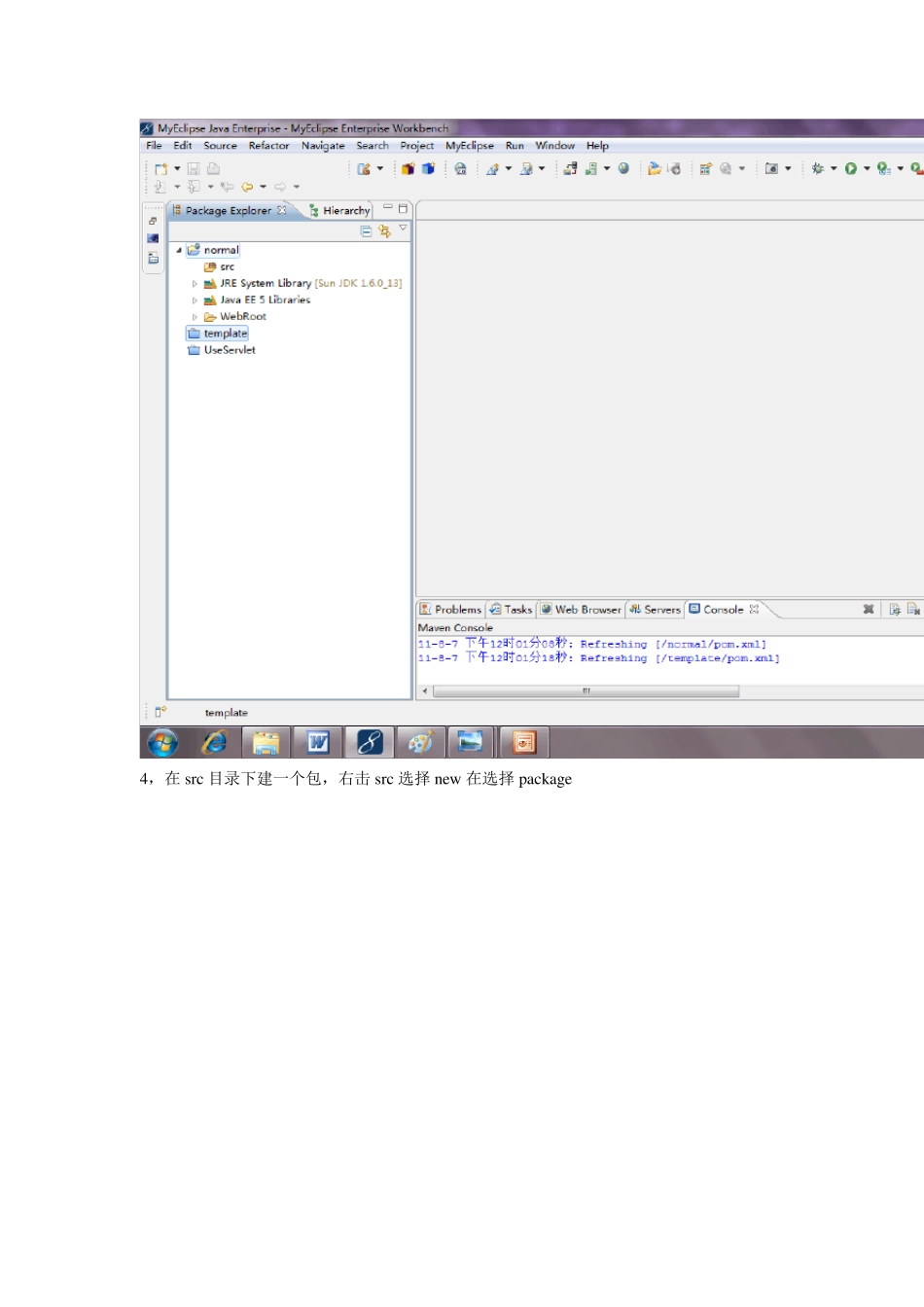Open the MyEclipse menu
The width and height of the screenshot is (924, 1307).
(x=470, y=146)
